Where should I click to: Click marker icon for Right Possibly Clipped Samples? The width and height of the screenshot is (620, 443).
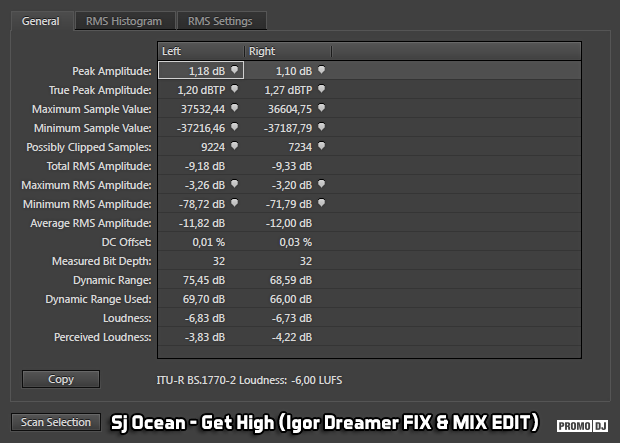click(x=321, y=146)
